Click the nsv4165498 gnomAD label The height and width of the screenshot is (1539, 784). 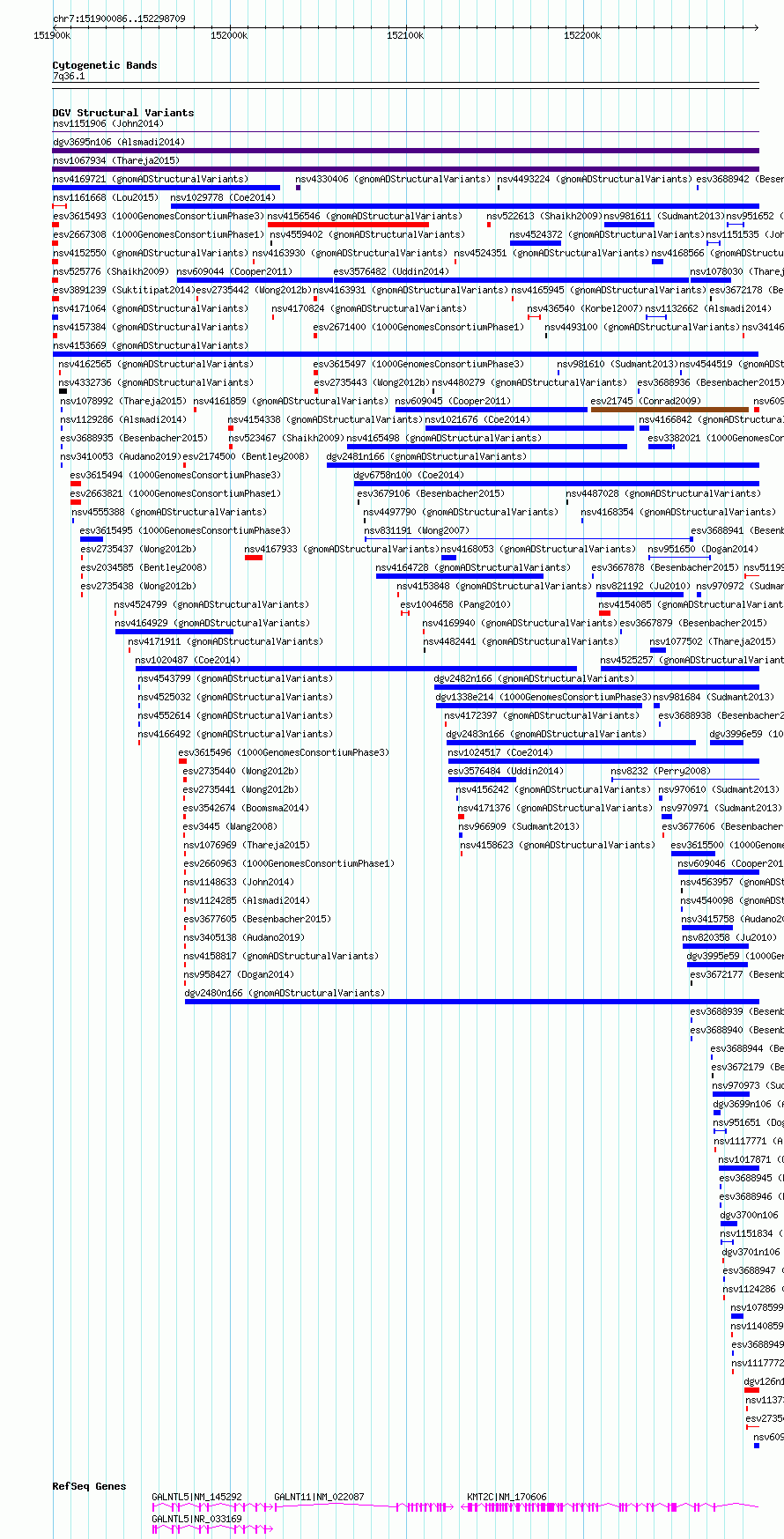click(444, 438)
